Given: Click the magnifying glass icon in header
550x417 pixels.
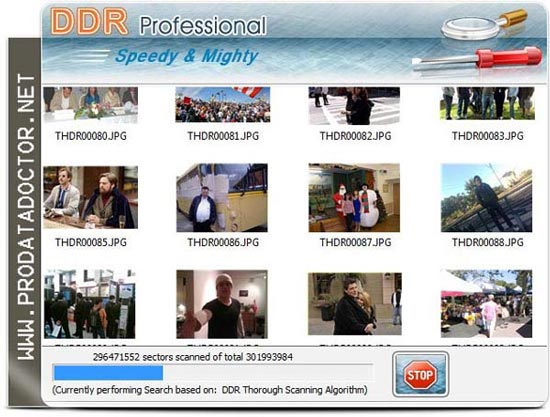Looking at the screenshot, I should pyautogui.click(x=484, y=24).
